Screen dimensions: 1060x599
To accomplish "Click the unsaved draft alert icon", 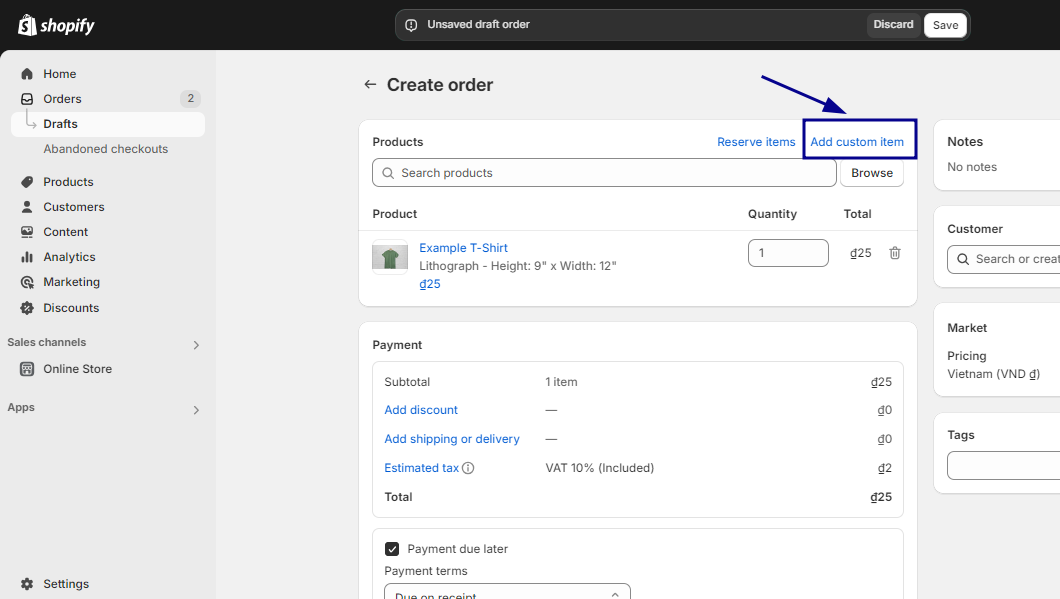I will 411,25.
